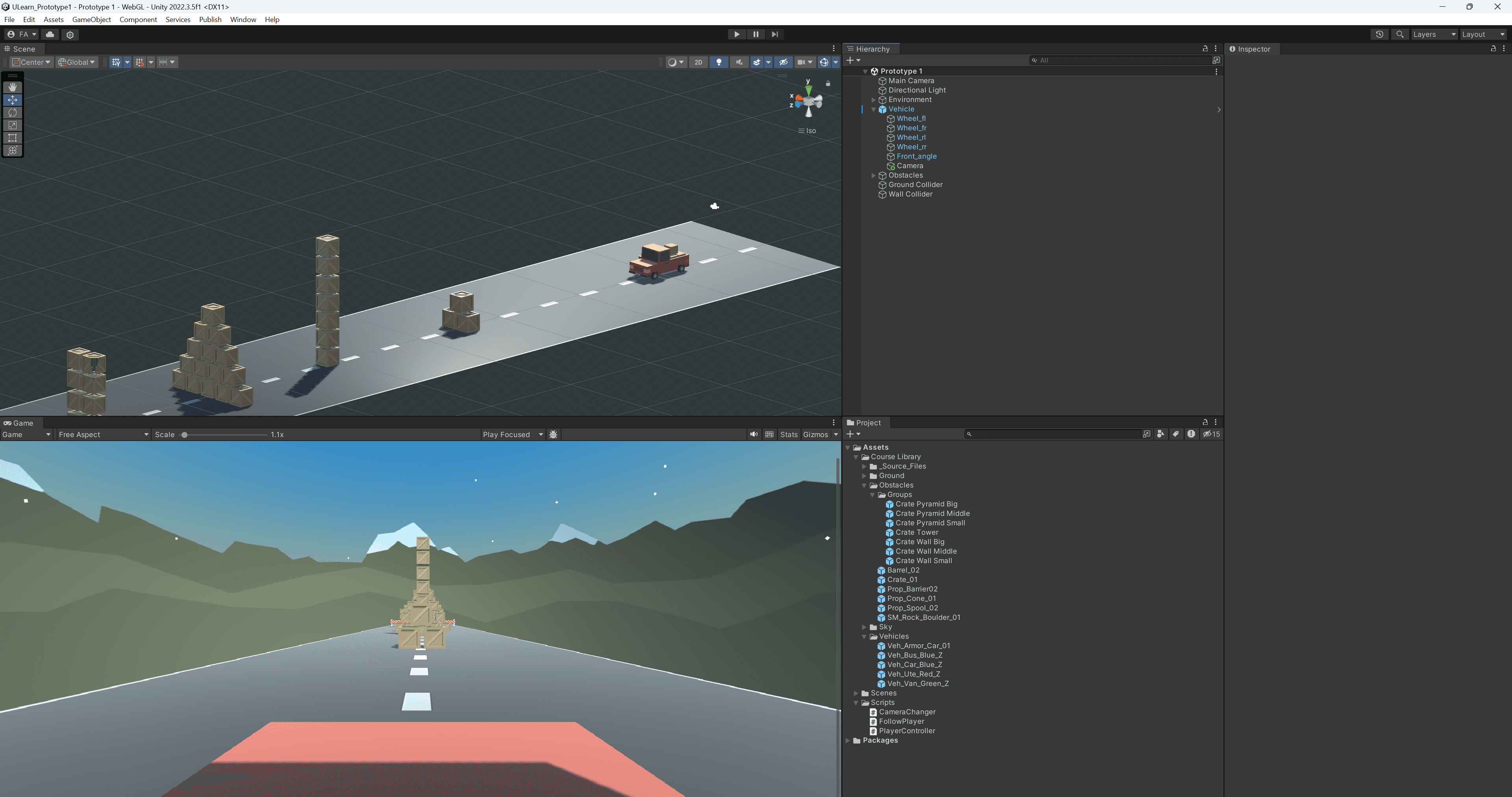
Task: Toggle Mute Audio in Game view
Action: (754, 434)
